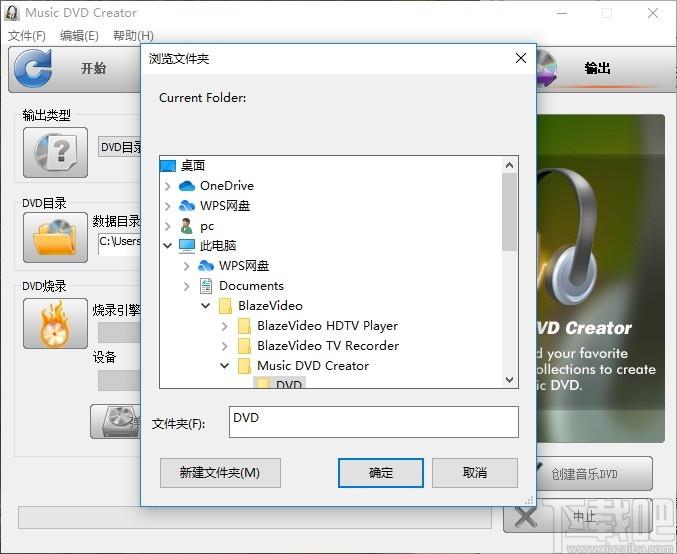Viewport: 677px width, 554px height.
Task: Click the DVD目录 output type field
Action: tap(120, 147)
